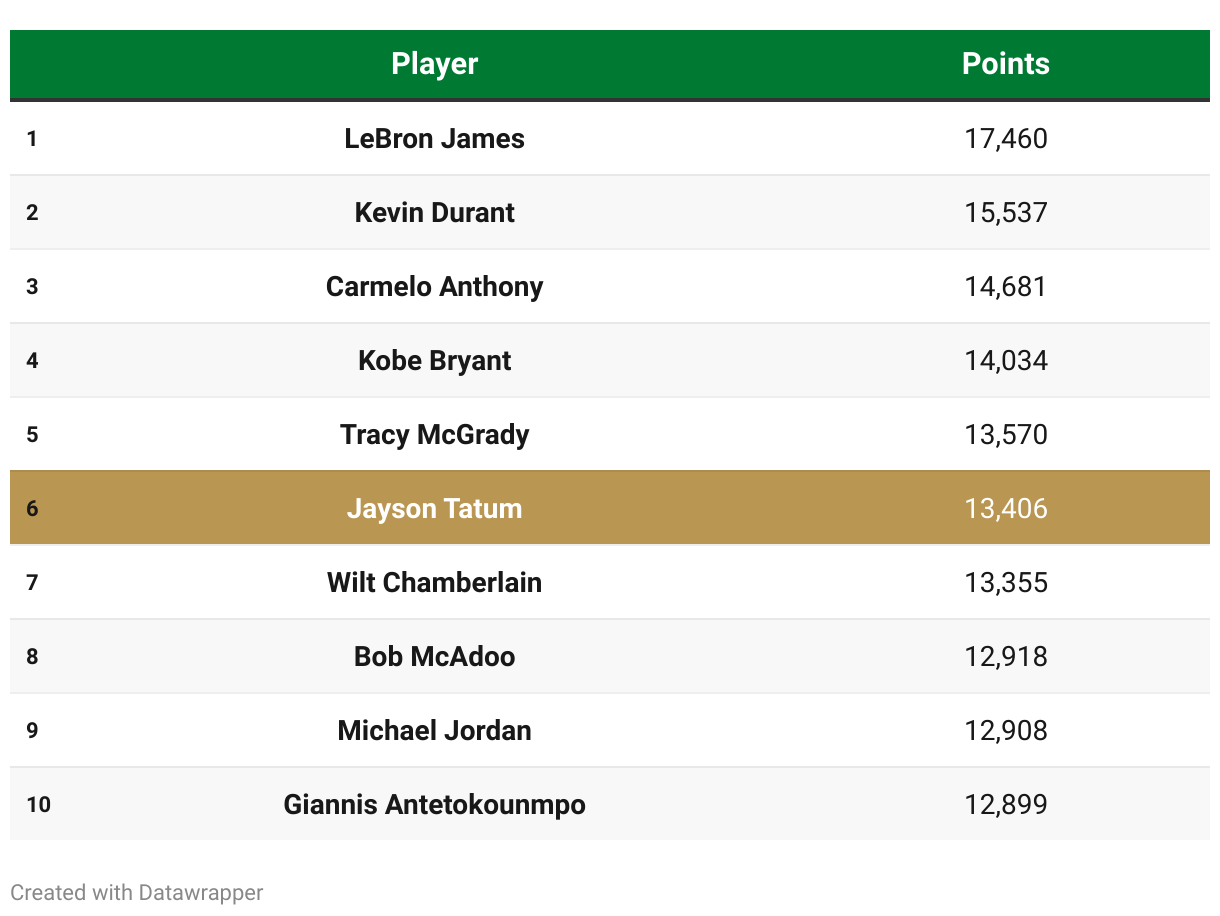The height and width of the screenshot is (916, 1220).
Task: Click the 17,460 points value
Action: 1006,138
